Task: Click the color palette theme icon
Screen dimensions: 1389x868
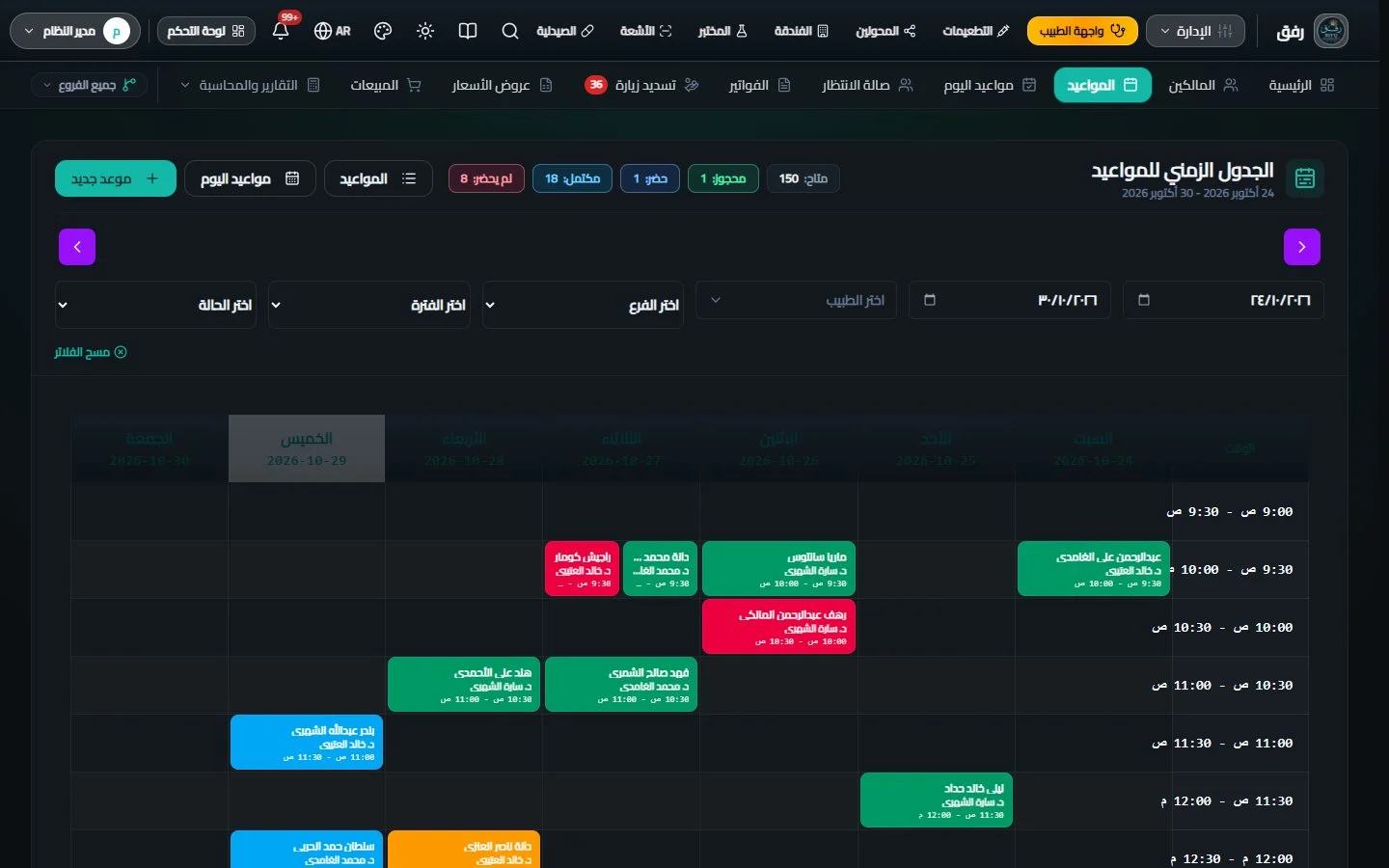Action: click(x=383, y=31)
